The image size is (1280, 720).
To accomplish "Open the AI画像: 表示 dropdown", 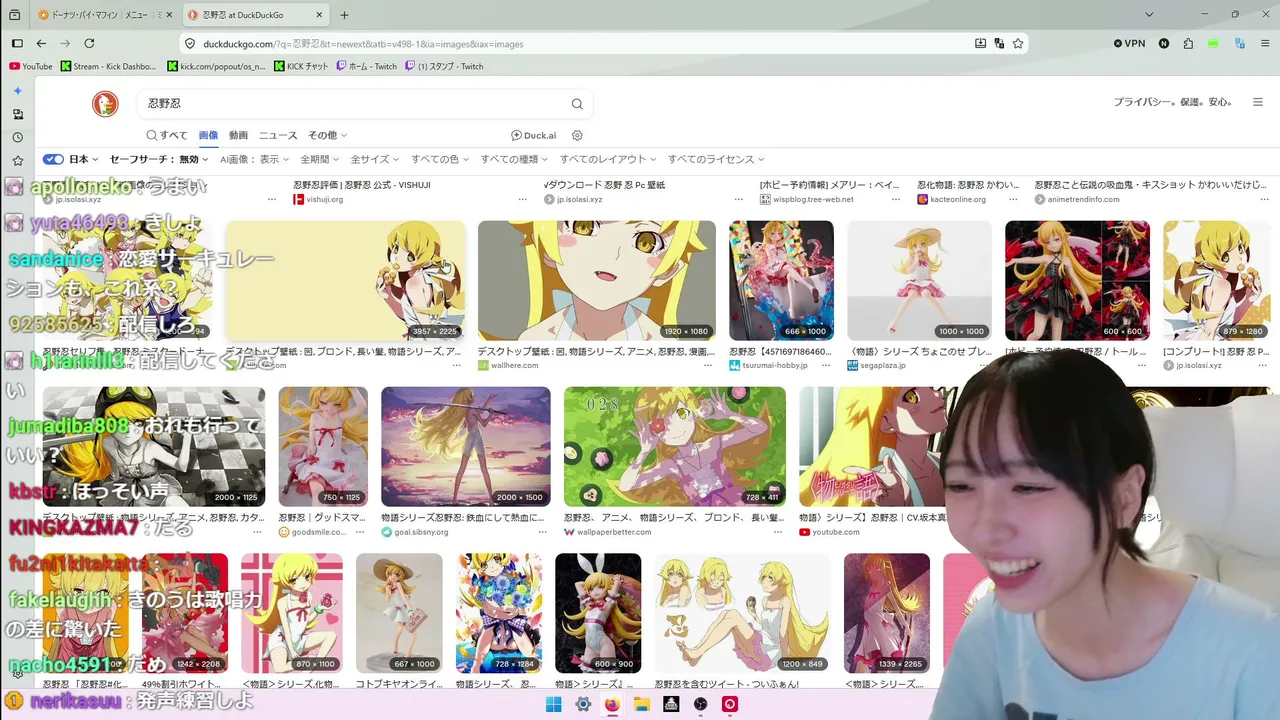I will [254, 159].
